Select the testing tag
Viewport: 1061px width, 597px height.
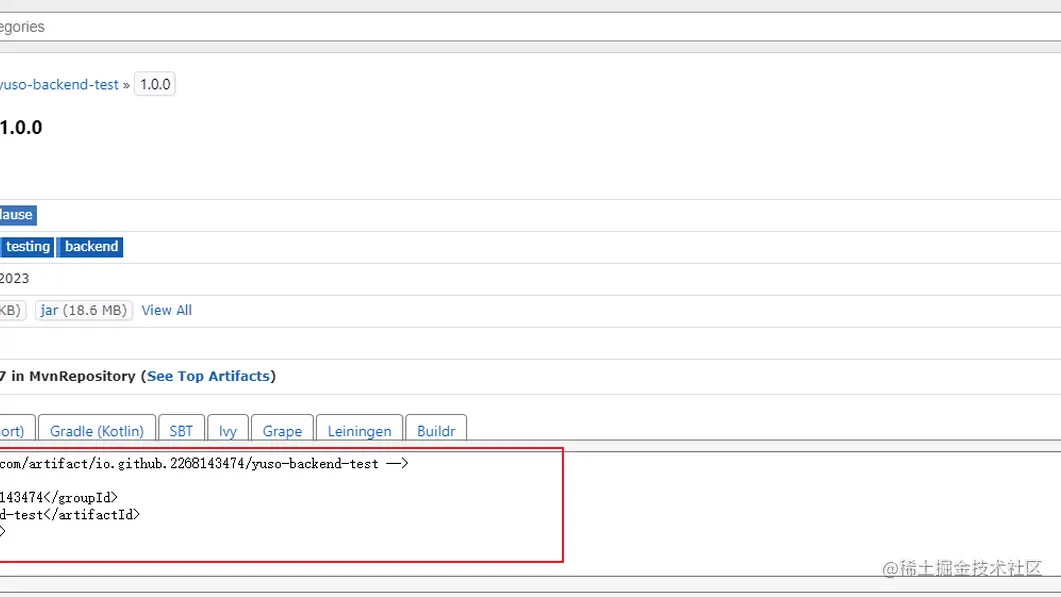tap(27, 246)
